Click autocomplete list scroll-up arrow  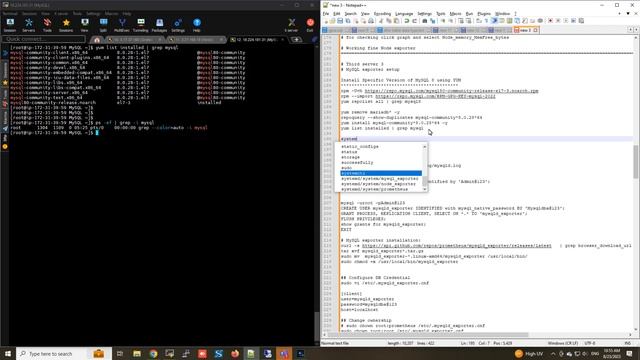tap(425, 147)
